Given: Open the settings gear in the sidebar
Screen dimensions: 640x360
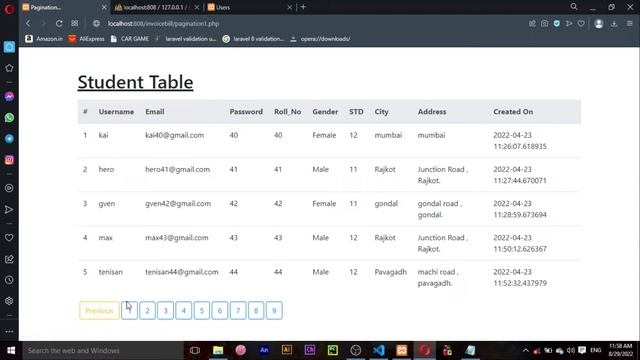Looking at the screenshot, I should point(9,301).
